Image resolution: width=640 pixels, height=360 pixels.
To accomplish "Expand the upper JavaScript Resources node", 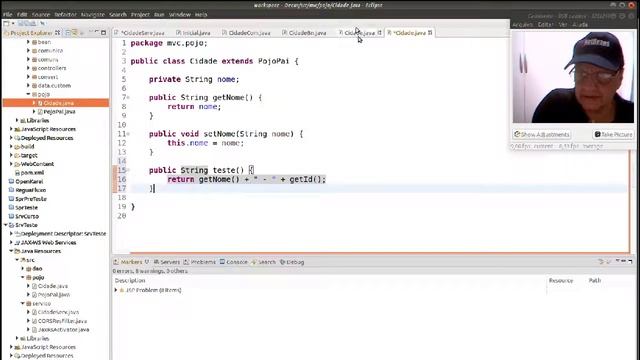I will (11, 129).
